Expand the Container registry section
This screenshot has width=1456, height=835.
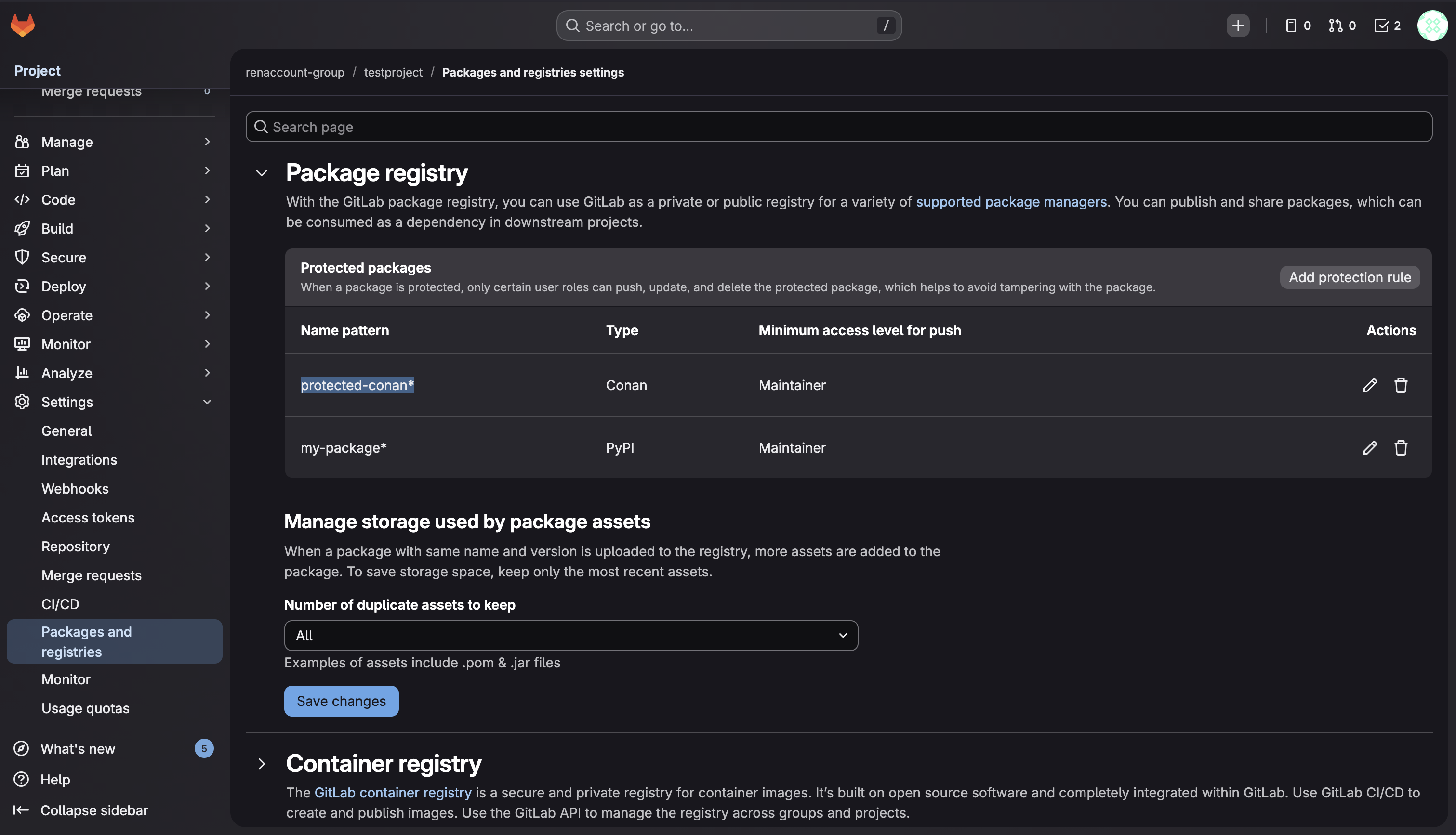point(262,764)
